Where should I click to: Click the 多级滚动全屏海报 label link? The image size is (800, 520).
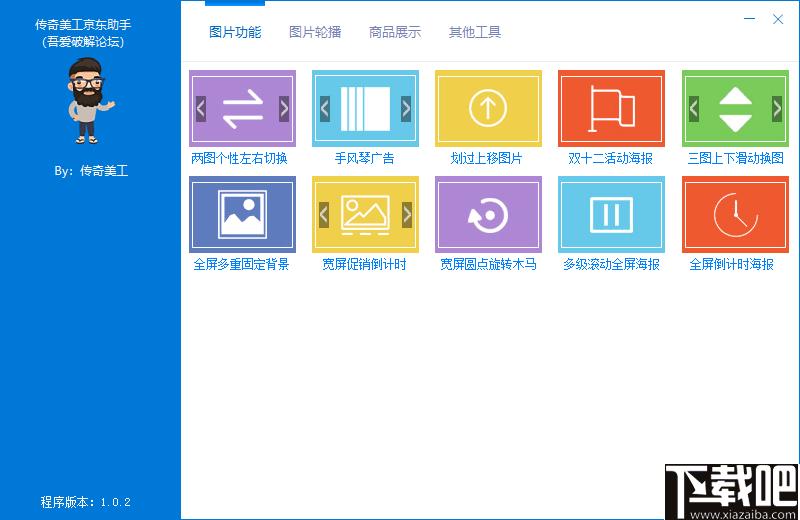pos(611,264)
